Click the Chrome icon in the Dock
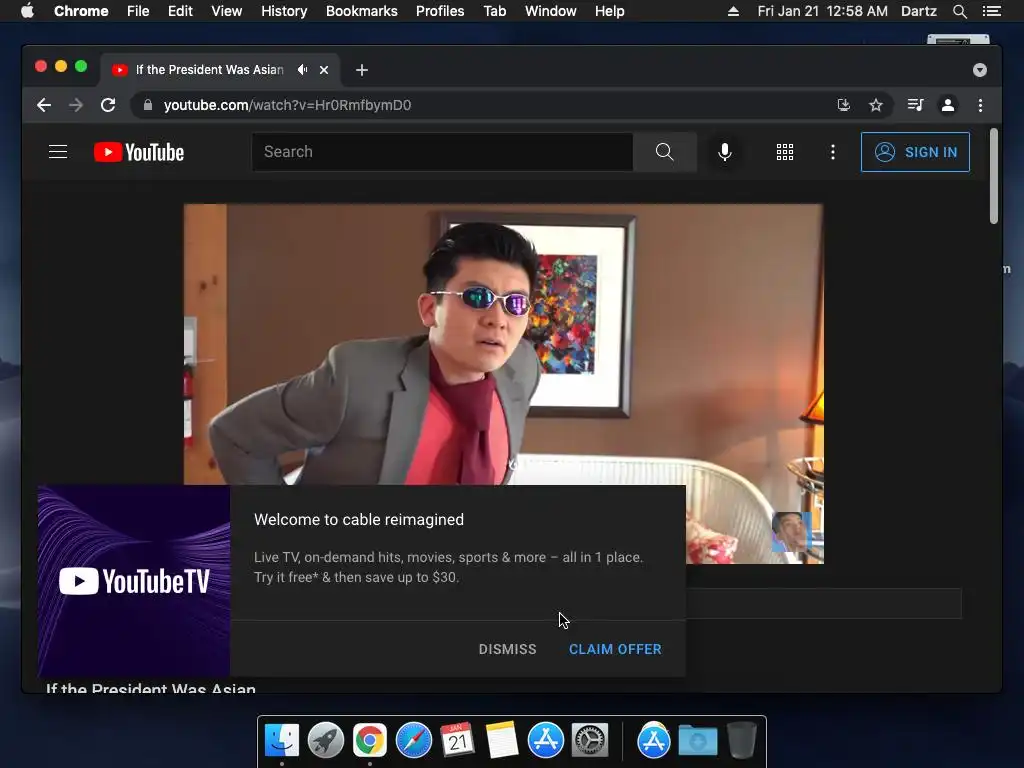Image resolution: width=1024 pixels, height=768 pixels. coord(370,741)
